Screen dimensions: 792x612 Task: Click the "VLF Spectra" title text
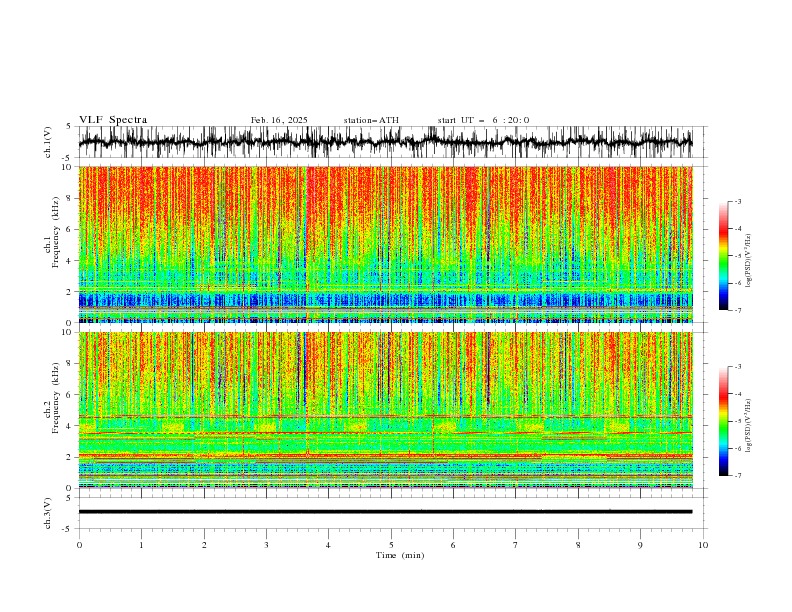tap(113, 120)
